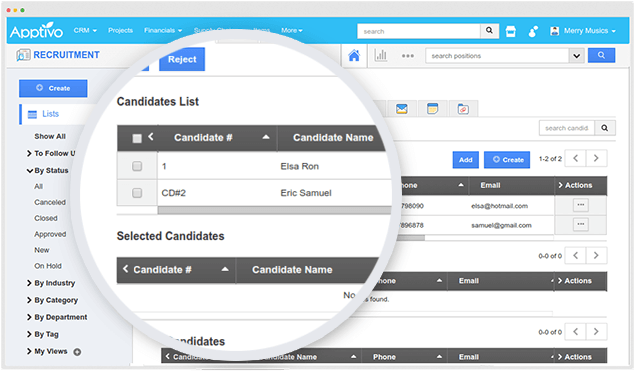Open the contacts icon beside the store
The height and width of the screenshot is (371, 635).
(x=533, y=31)
